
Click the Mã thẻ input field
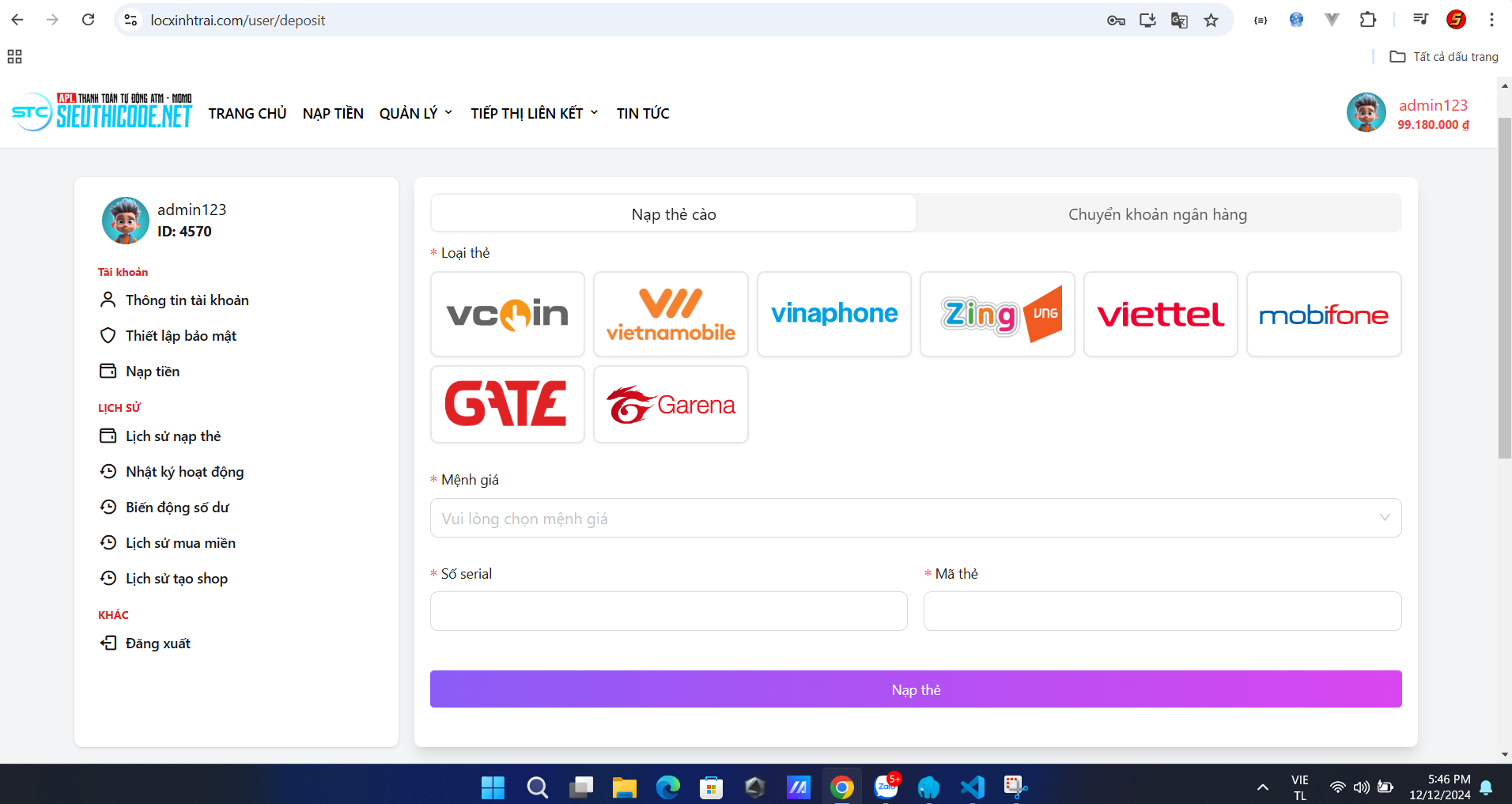1162,611
